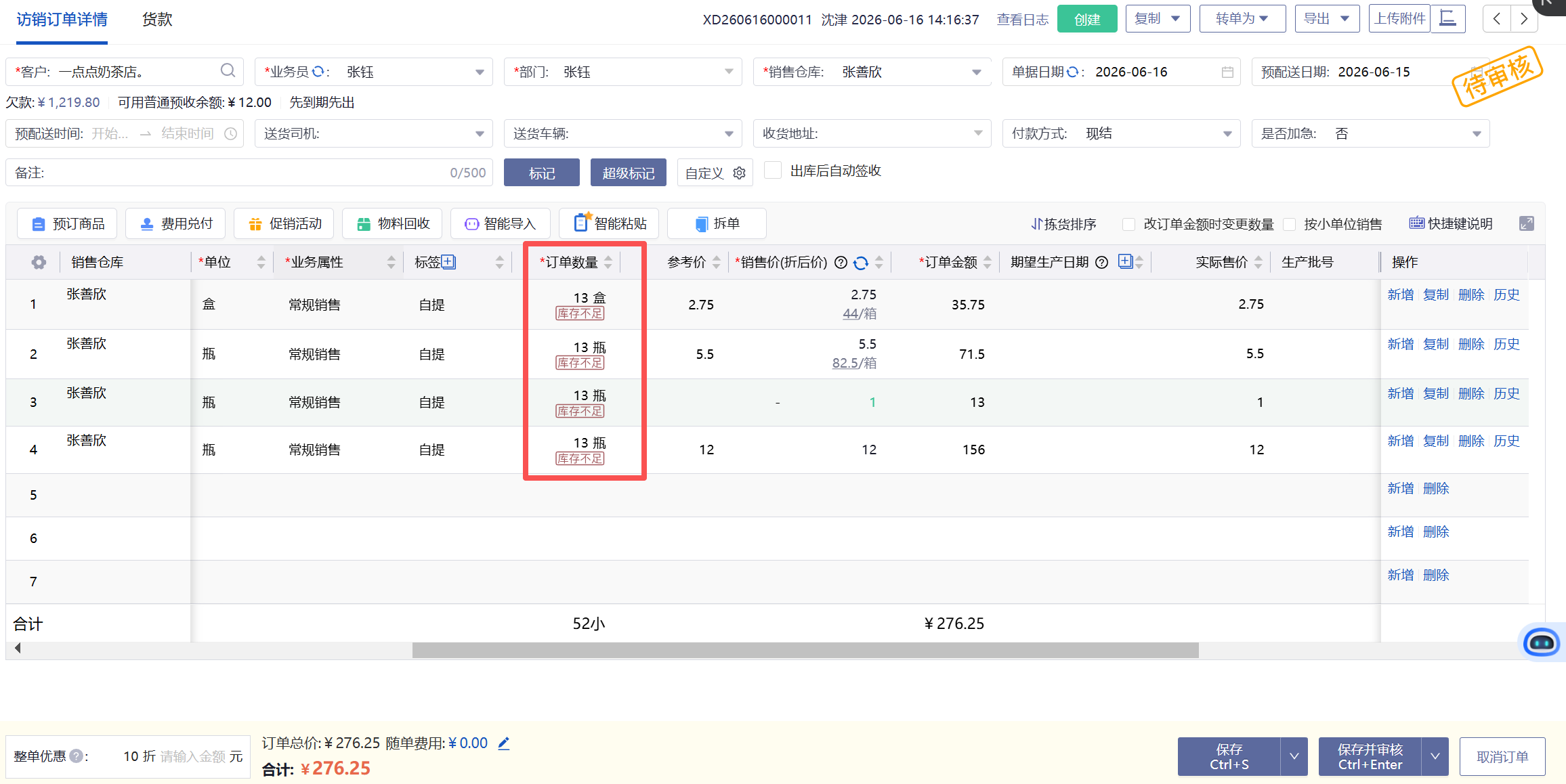Refresh the 销售价(折后价) column icon
Image resolution: width=1566 pixels, height=784 pixels.
coord(861,263)
